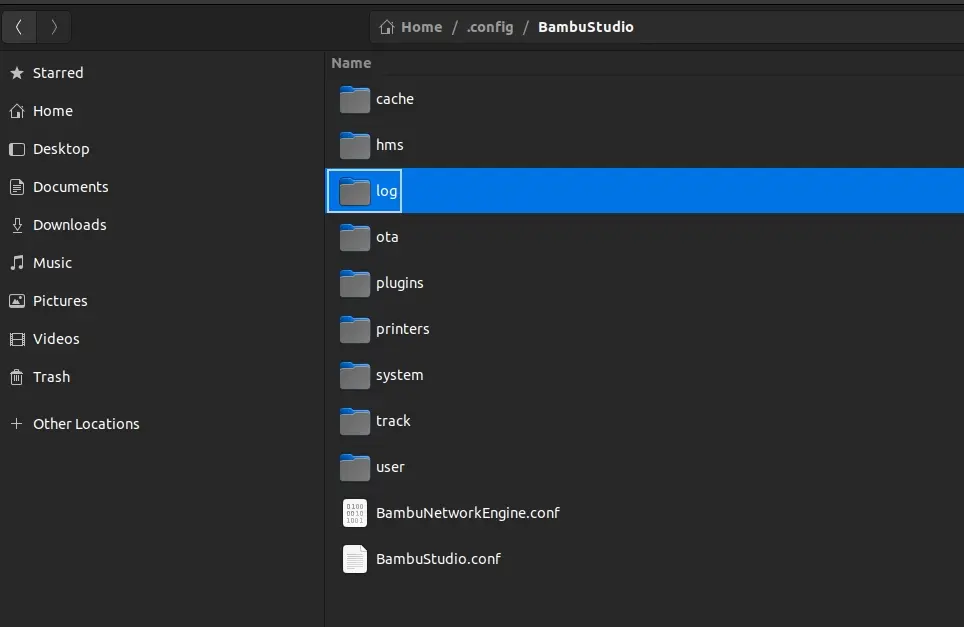Click the hms folder name
Screen dimensions: 964x627
coord(390,145)
